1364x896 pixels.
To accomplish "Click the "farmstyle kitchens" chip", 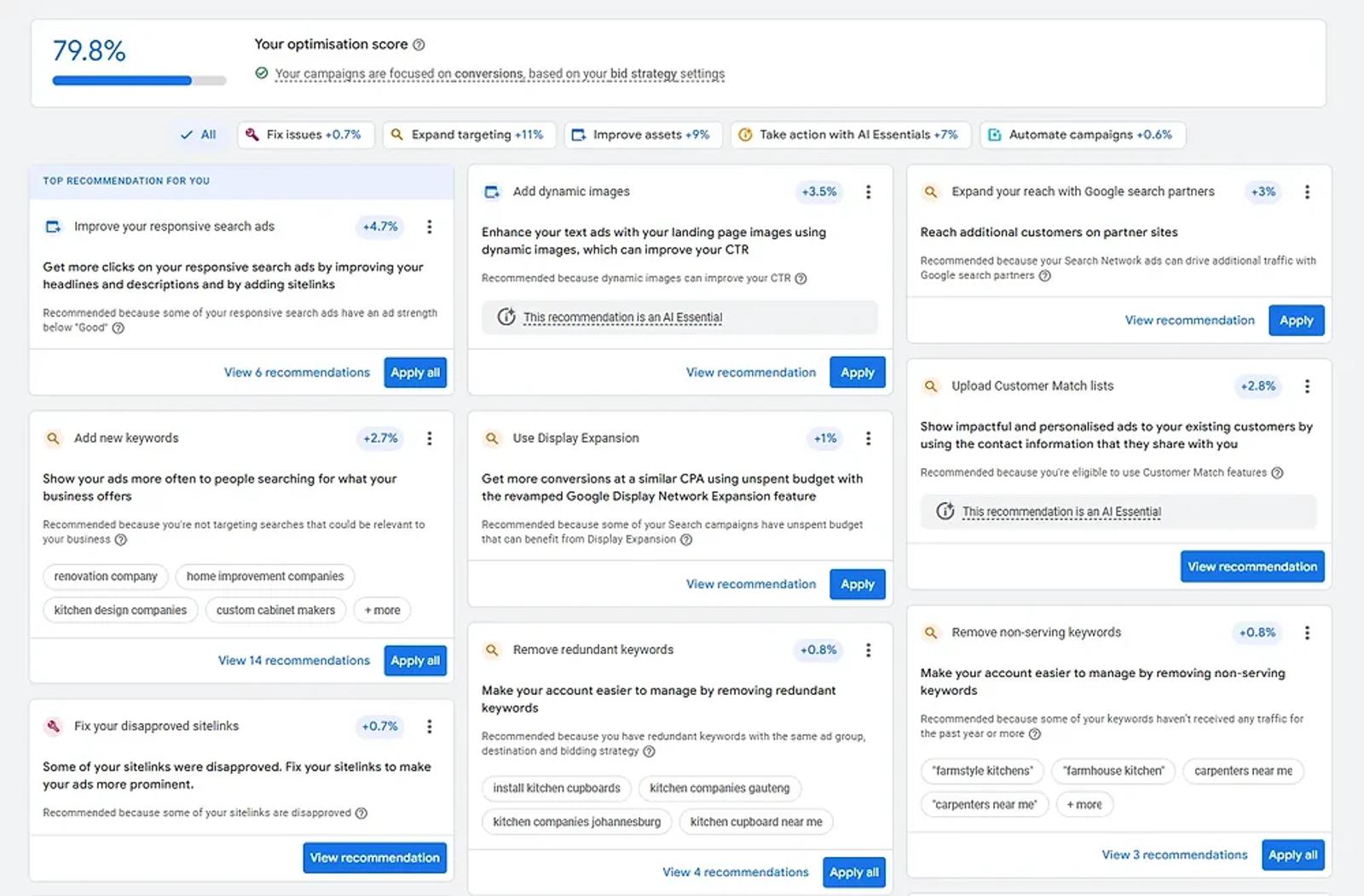I will (x=982, y=771).
